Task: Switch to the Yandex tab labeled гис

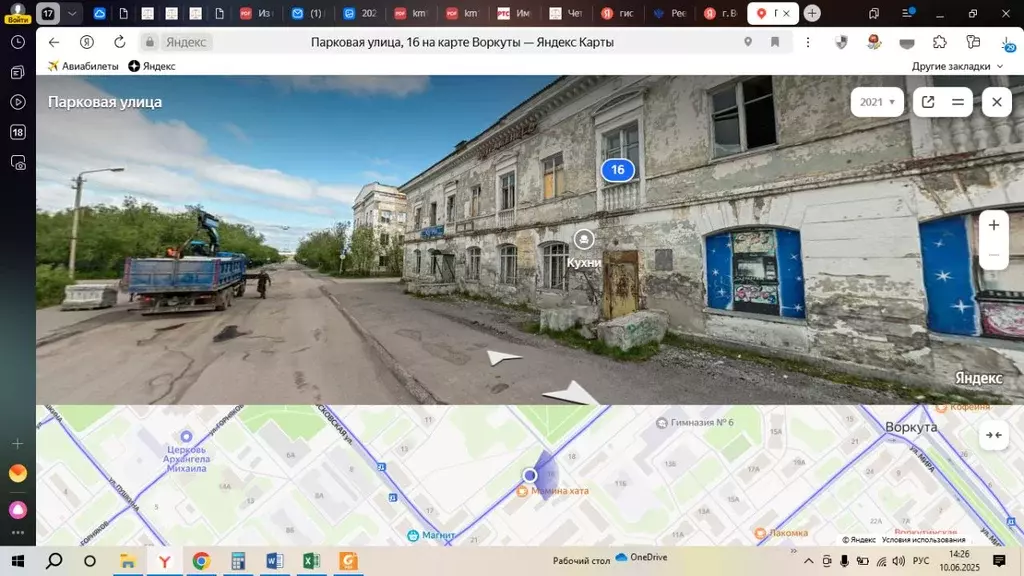Action: [617, 13]
